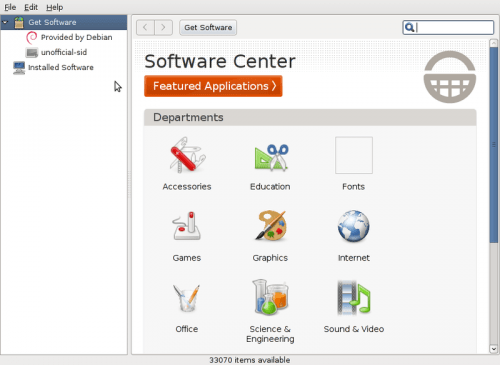The height and width of the screenshot is (365, 500).
Task: Go forward with the right arrow button
Action: pos(163,27)
